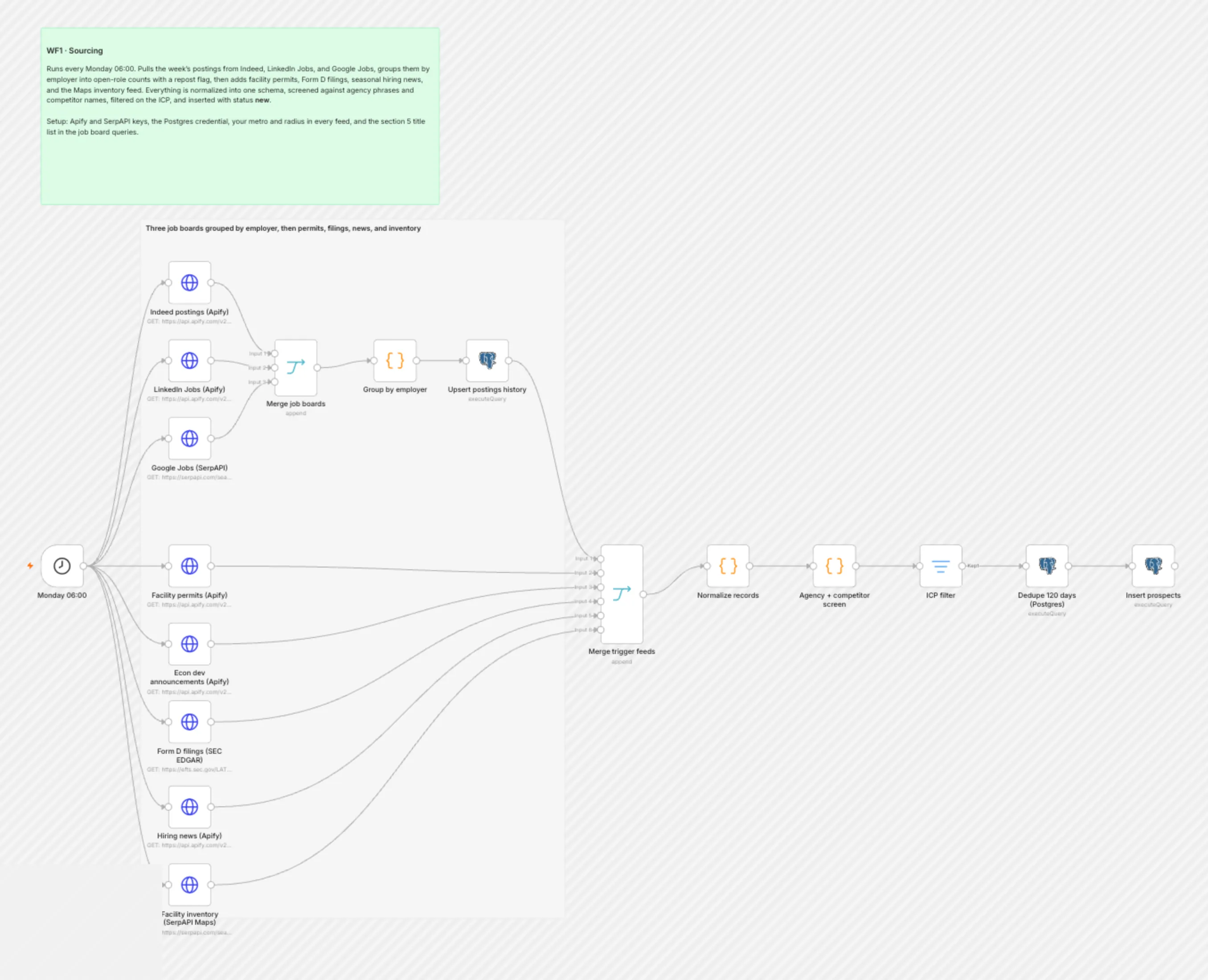1208x980 pixels.
Task: Open the LinkedIn Jobs (Apify) node
Action: pyautogui.click(x=190, y=360)
